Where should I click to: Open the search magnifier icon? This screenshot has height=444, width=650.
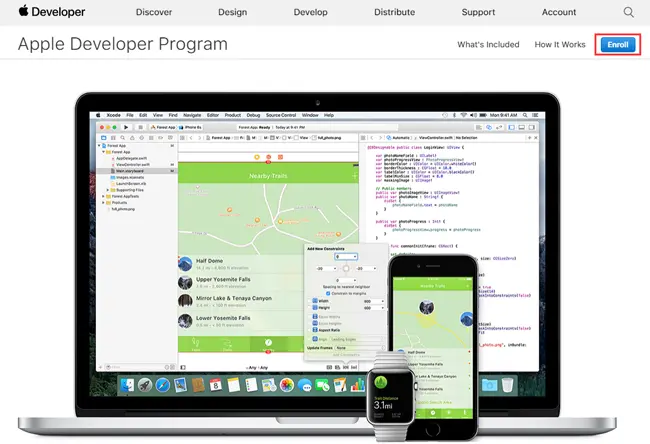pos(628,12)
